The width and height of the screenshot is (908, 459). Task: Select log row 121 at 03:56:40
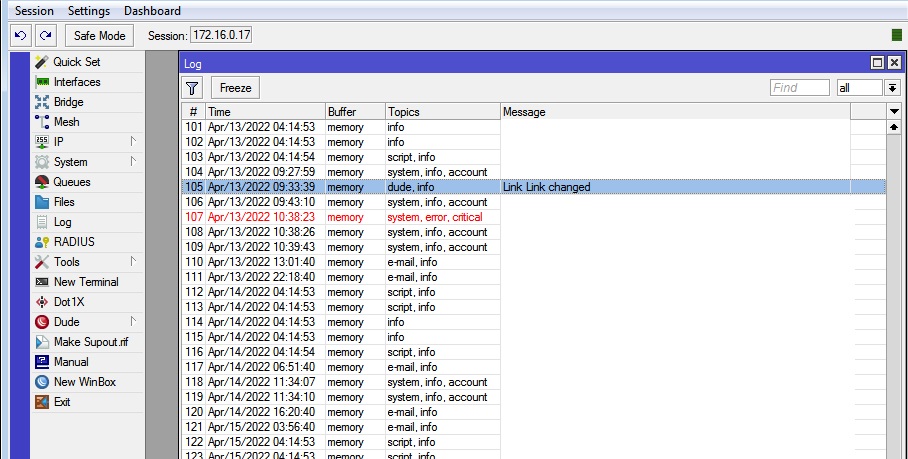click(x=533, y=427)
